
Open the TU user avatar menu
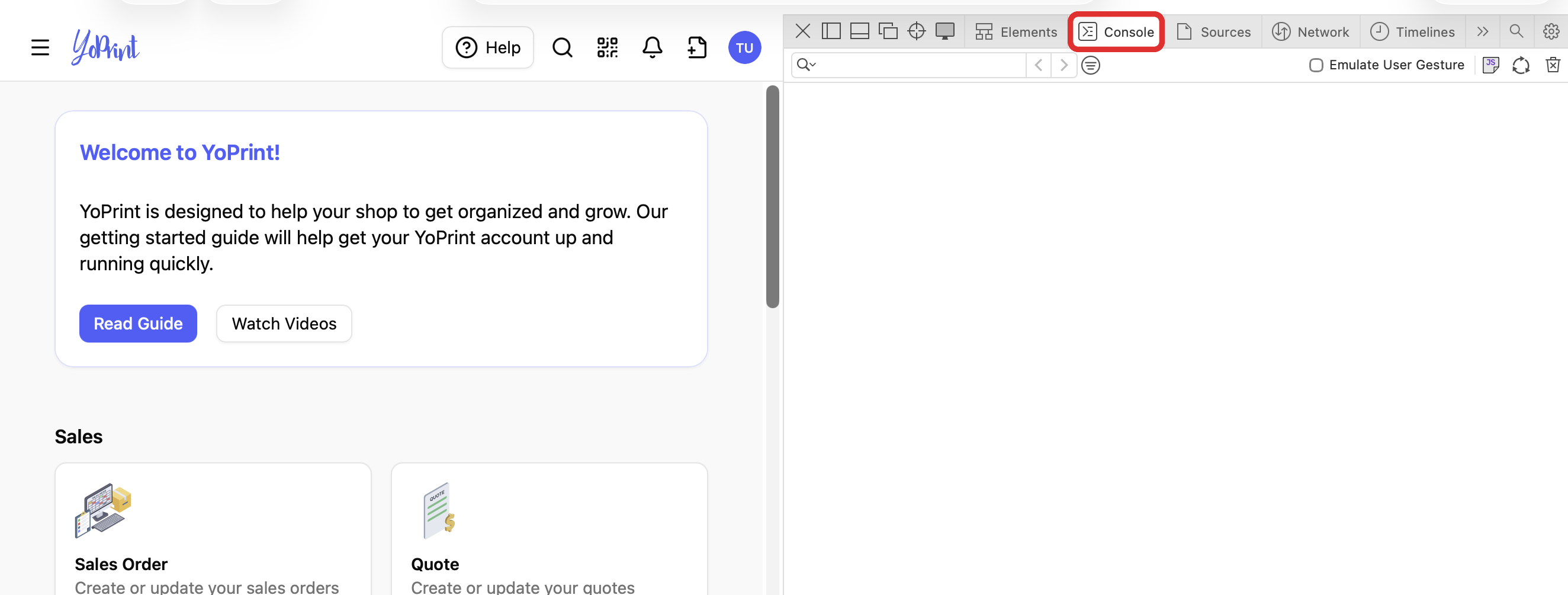[x=744, y=47]
